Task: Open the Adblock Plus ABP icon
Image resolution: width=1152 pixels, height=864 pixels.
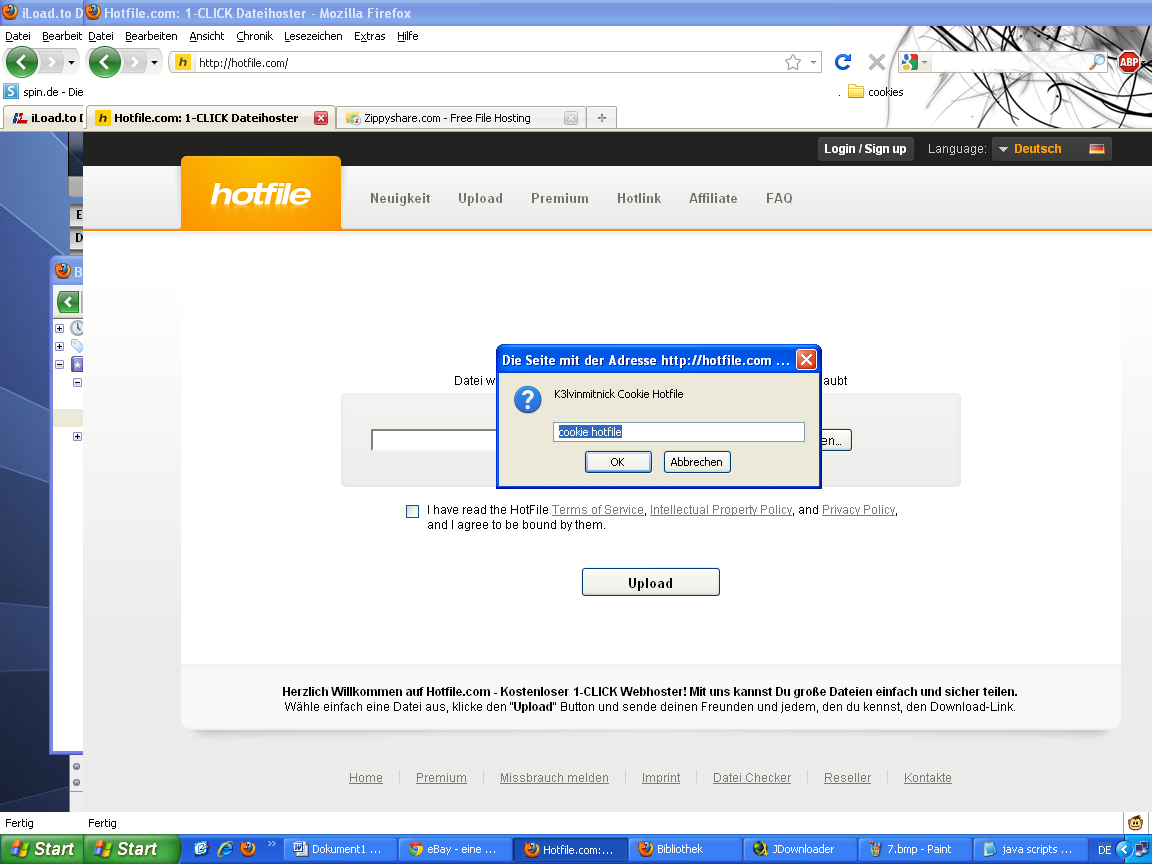Action: 1128,62
